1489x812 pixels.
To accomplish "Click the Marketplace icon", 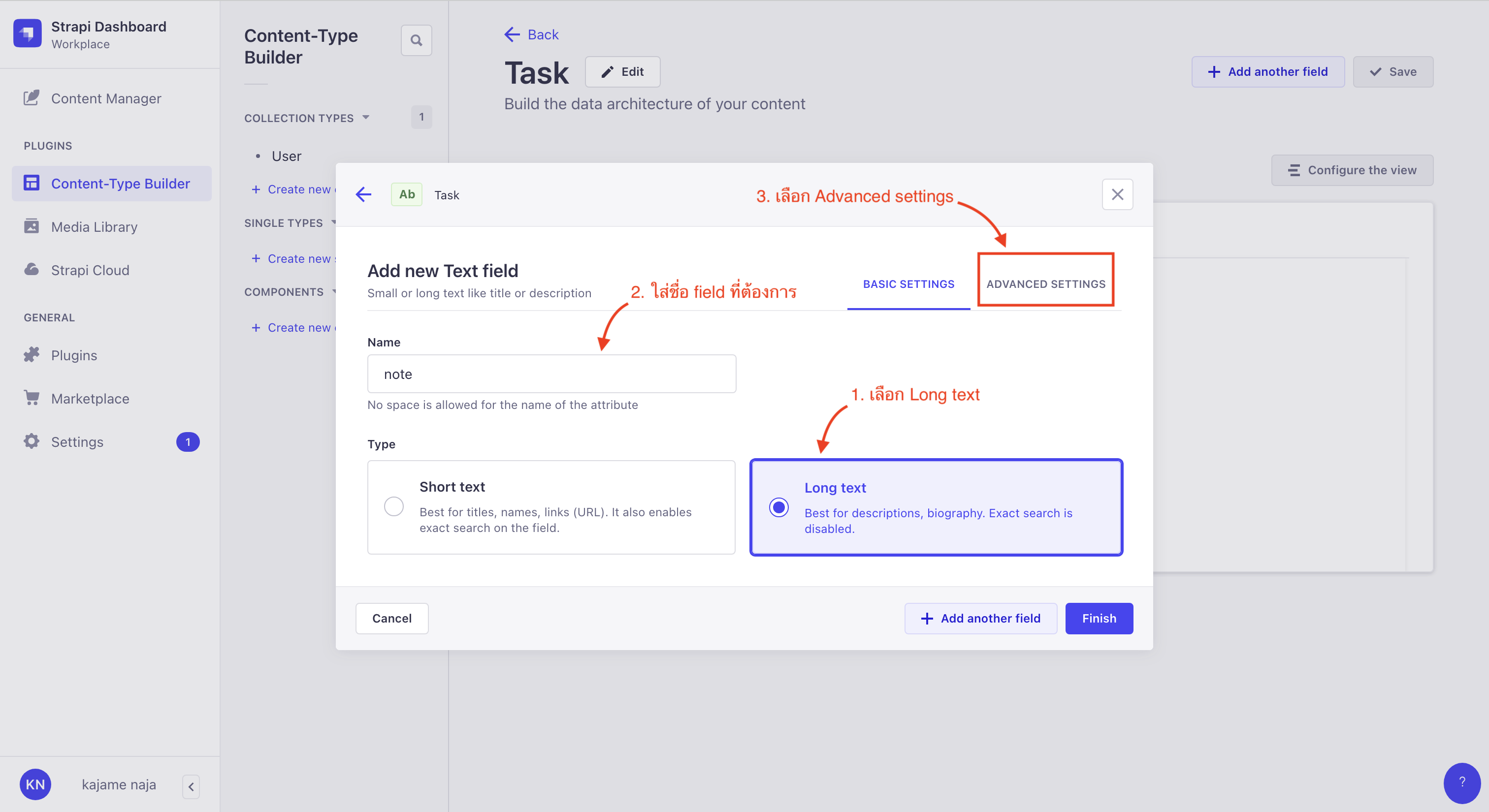I will coord(31,398).
